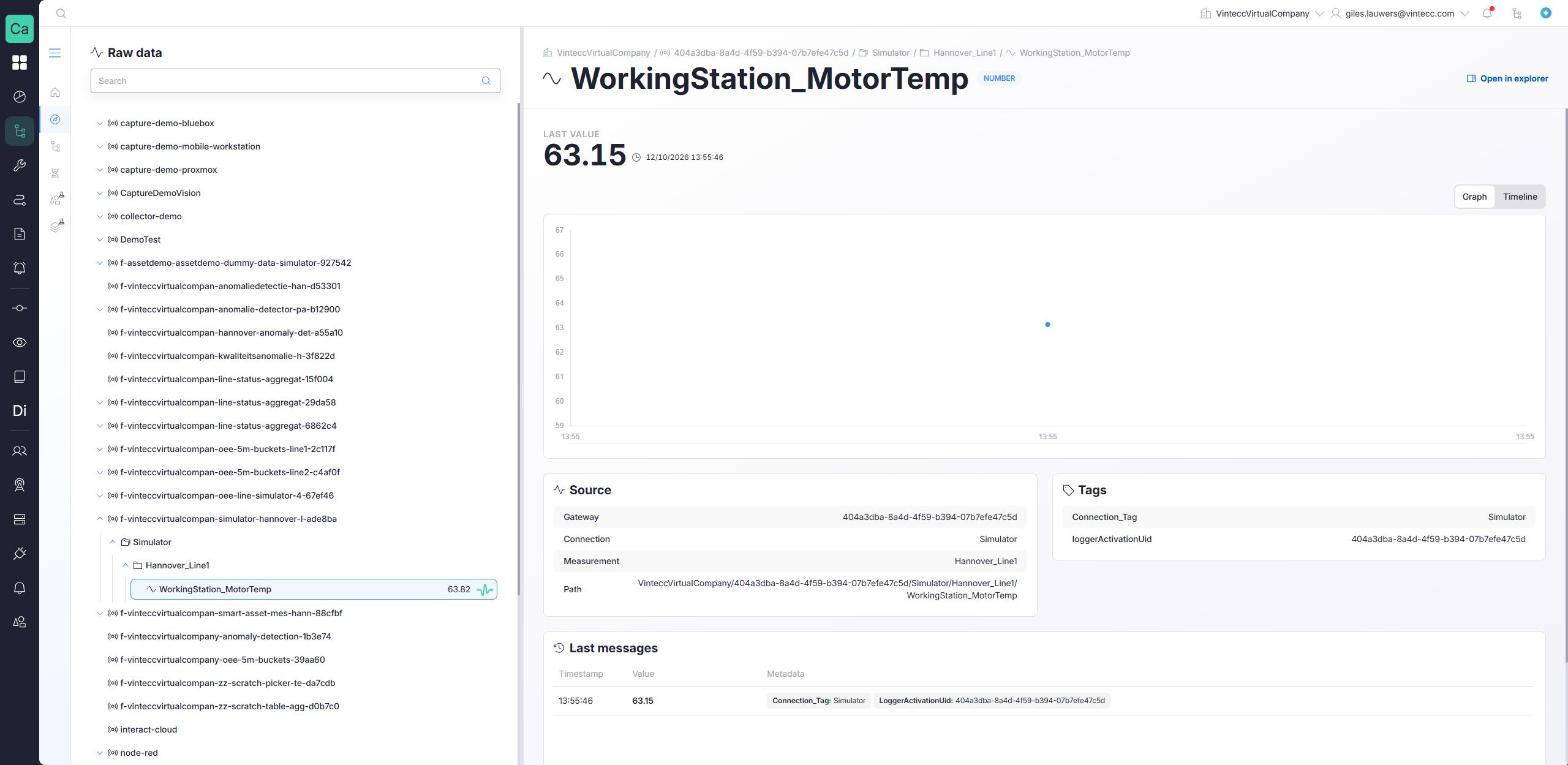Collapse the Hannover_Line1 folder node
Screen dimensions: 1568x765
pos(125,565)
